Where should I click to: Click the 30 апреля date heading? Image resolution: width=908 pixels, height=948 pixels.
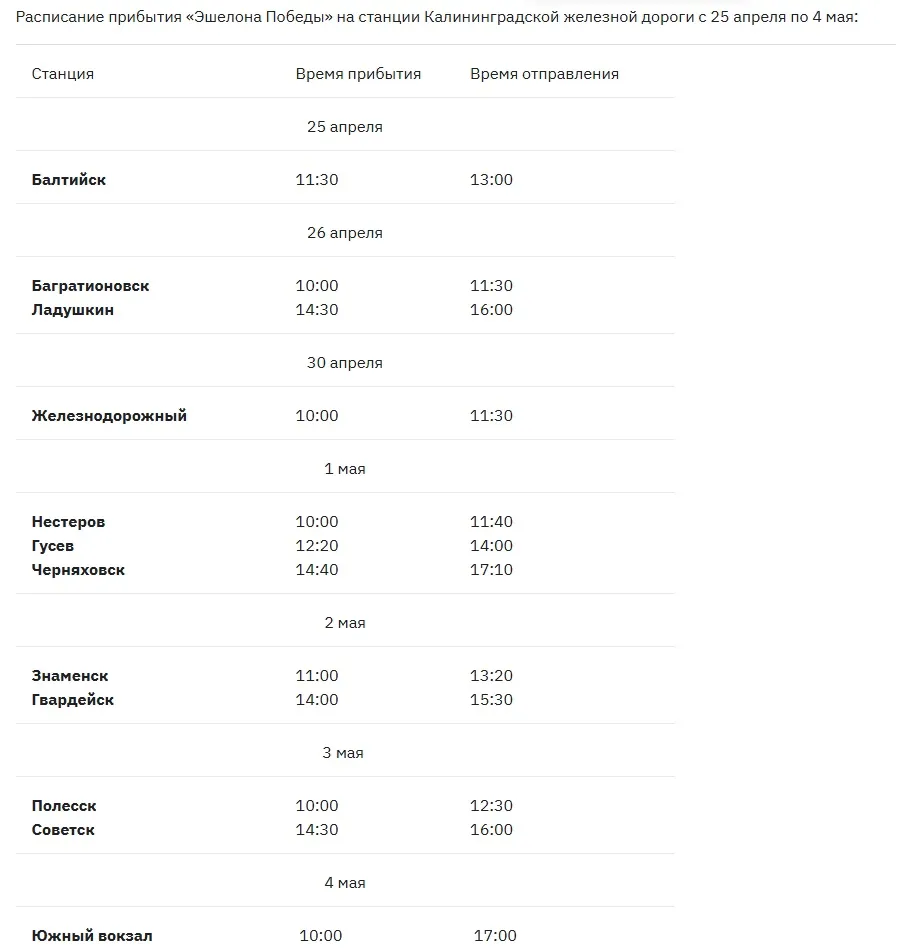[x=345, y=363]
